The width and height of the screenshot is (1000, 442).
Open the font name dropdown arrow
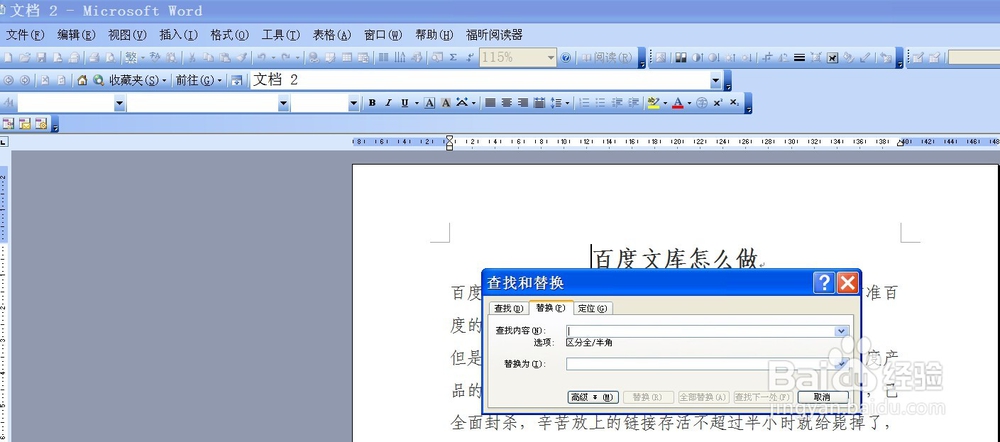tap(284, 103)
